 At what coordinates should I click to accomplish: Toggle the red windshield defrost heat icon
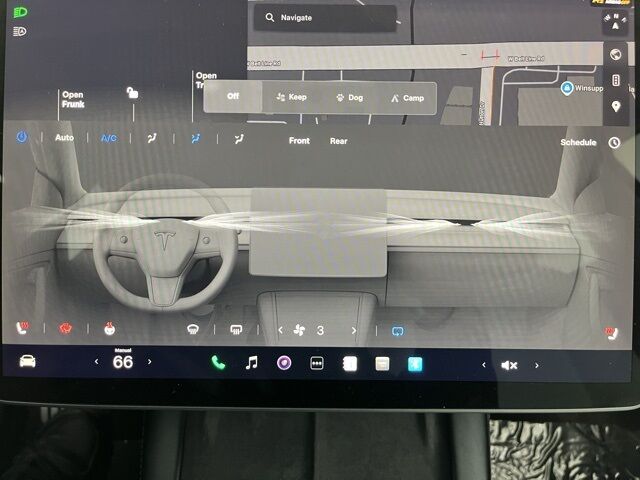click(65, 328)
